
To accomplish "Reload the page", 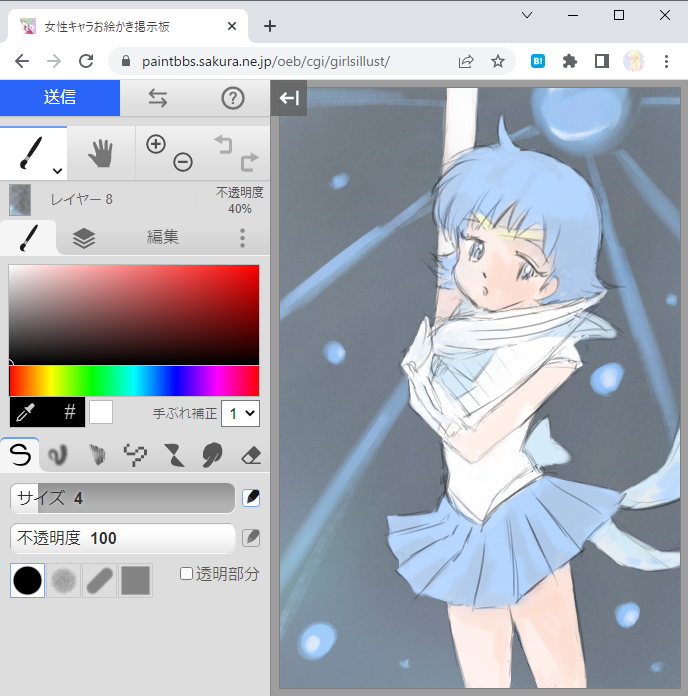I will 86,61.
